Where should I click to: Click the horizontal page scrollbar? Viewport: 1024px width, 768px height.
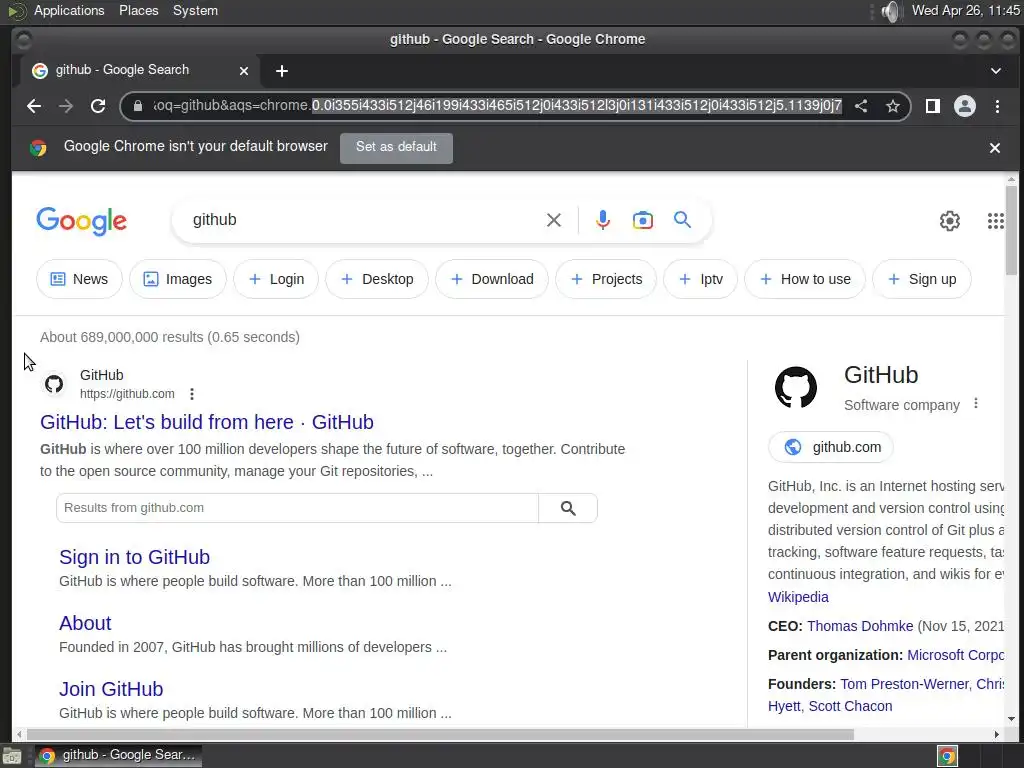(x=440, y=734)
